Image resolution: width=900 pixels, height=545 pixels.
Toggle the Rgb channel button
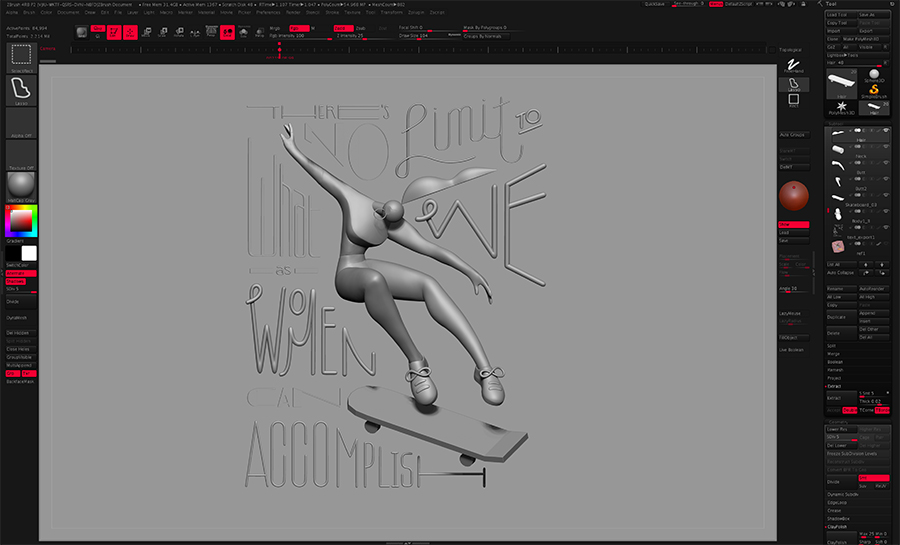(x=298, y=28)
